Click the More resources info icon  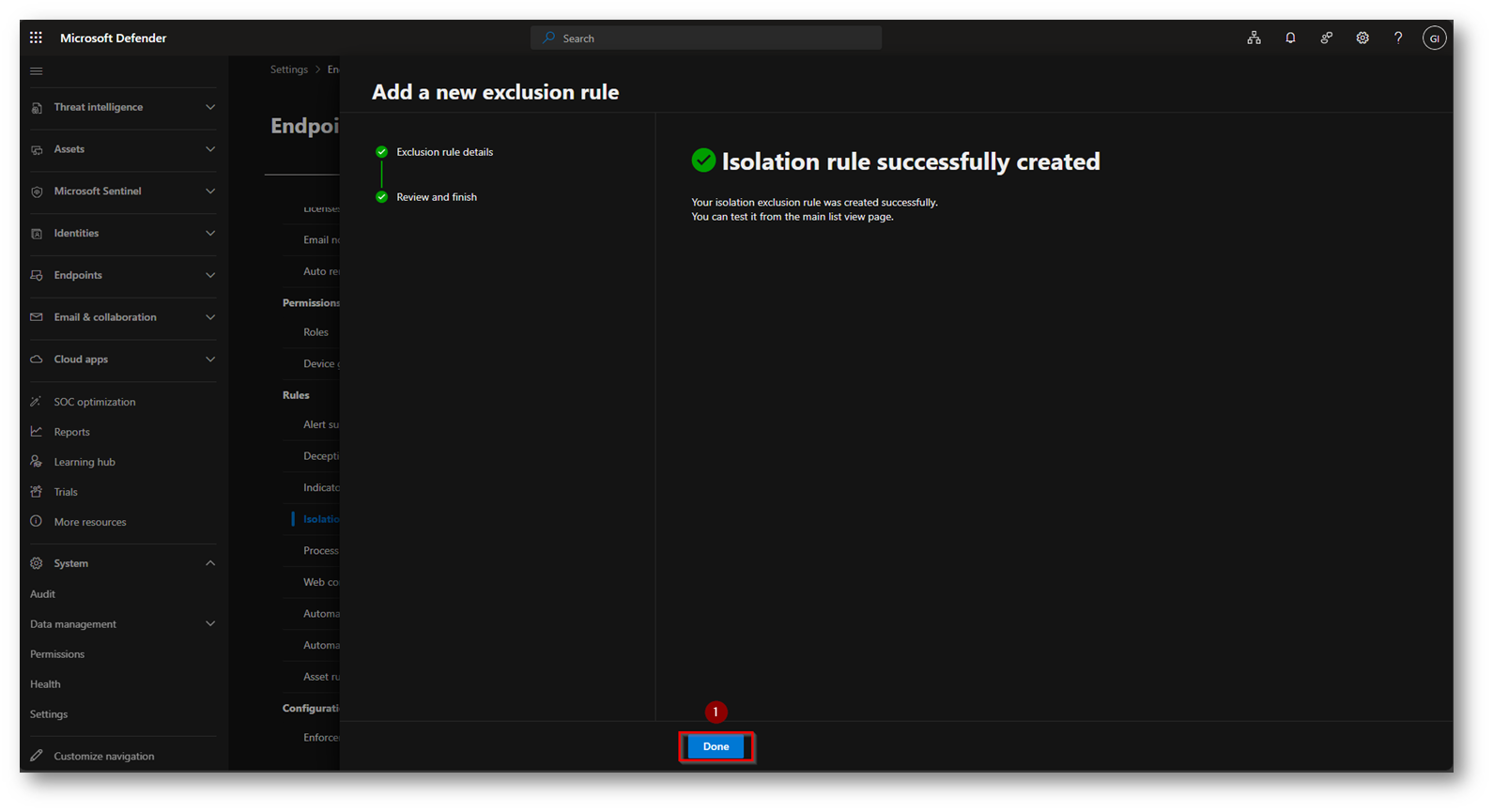tap(37, 522)
